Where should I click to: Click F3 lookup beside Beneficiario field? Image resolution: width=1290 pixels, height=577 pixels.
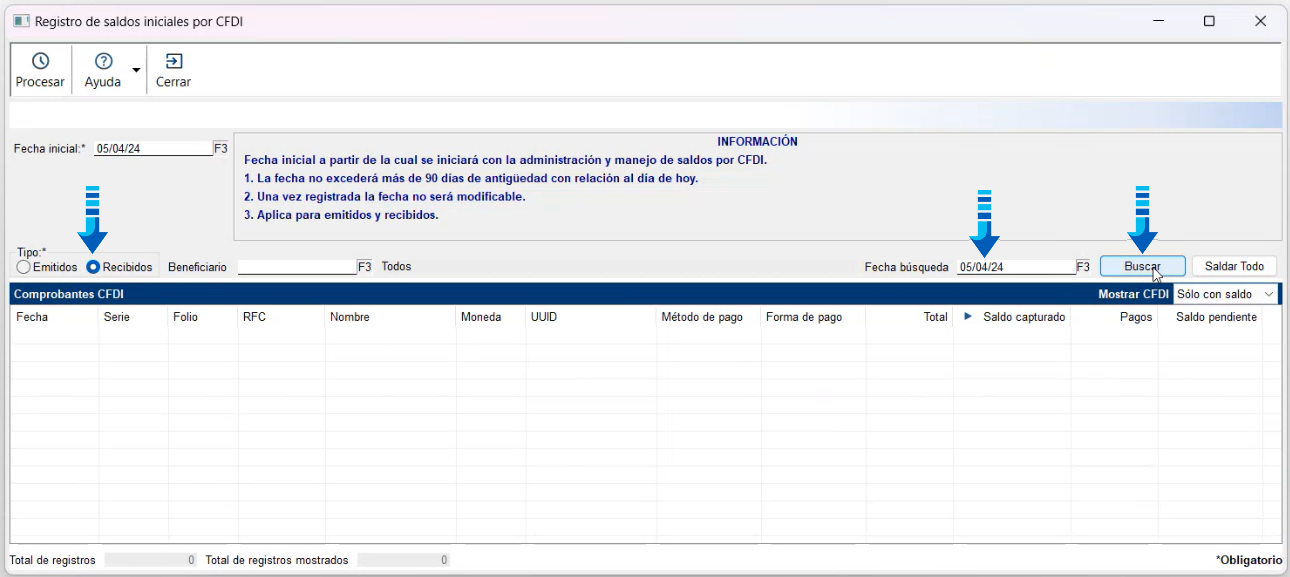pos(365,267)
